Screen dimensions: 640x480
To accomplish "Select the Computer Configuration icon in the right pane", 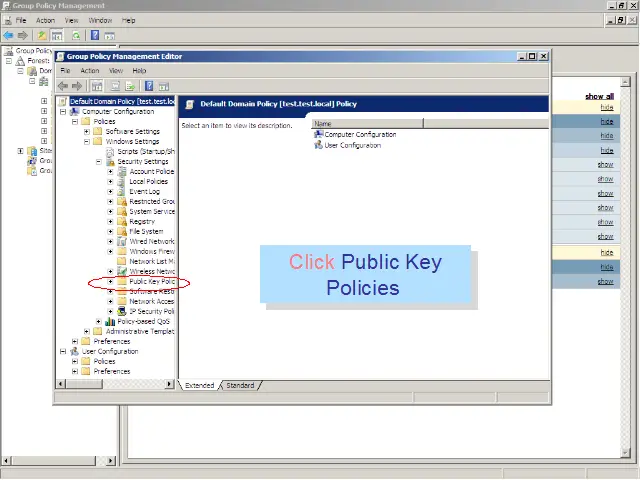I will coord(319,134).
